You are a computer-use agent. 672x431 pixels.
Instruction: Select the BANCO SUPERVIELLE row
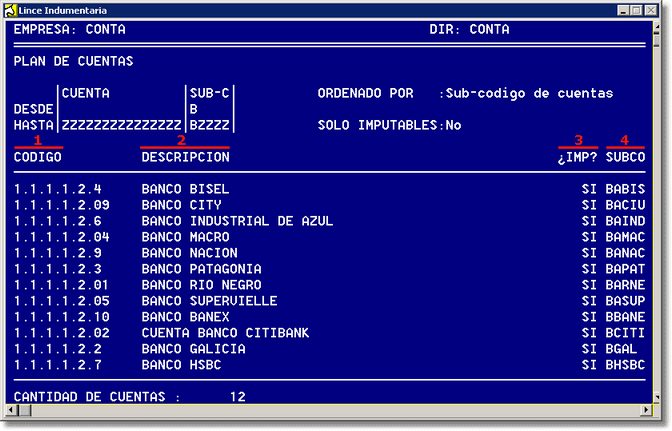coord(329,301)
